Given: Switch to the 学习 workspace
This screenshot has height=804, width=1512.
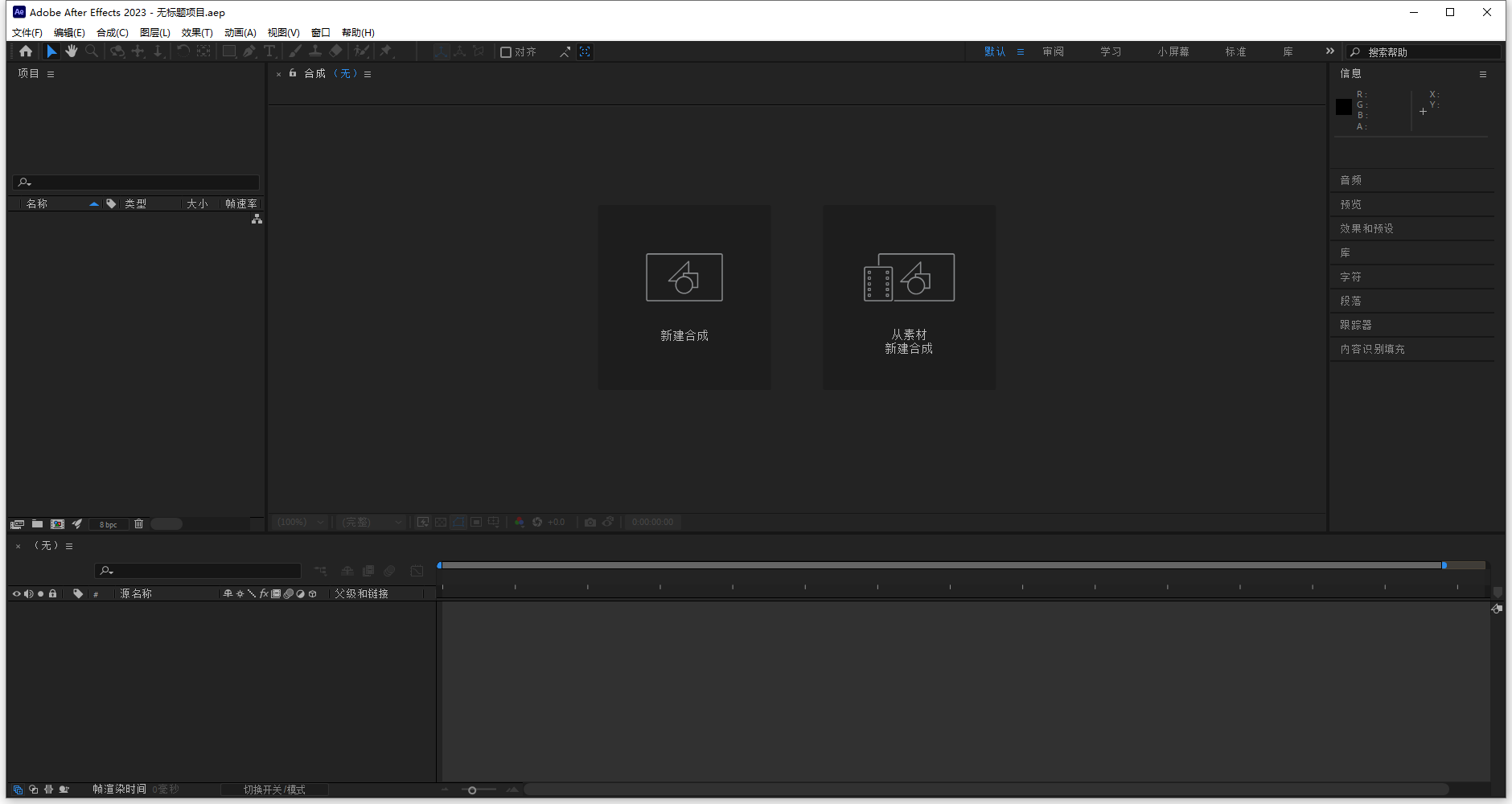Looking at the screenshot, I should [x=1111, y=51].
